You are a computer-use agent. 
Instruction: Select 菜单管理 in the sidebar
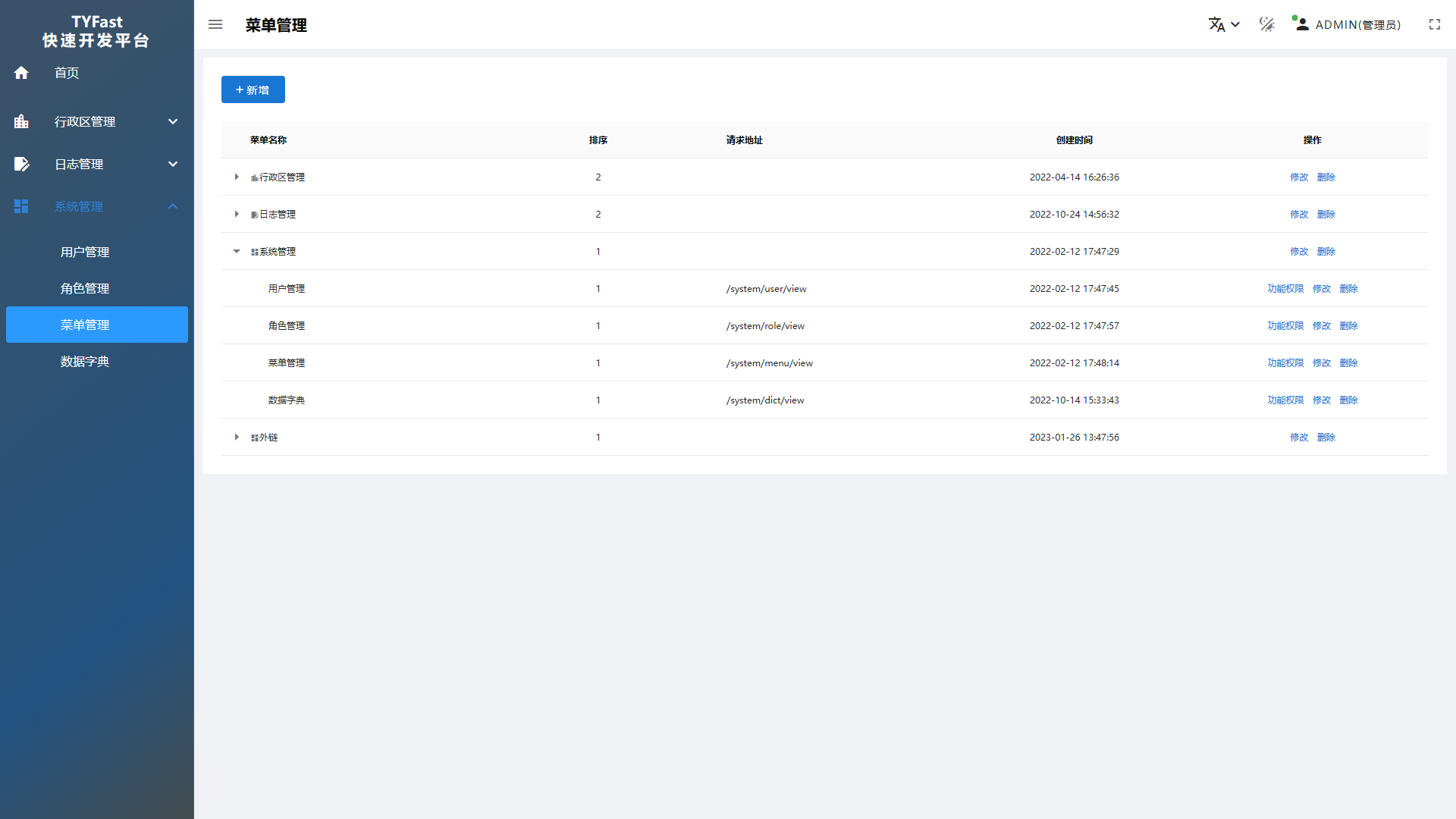point(97,325)
